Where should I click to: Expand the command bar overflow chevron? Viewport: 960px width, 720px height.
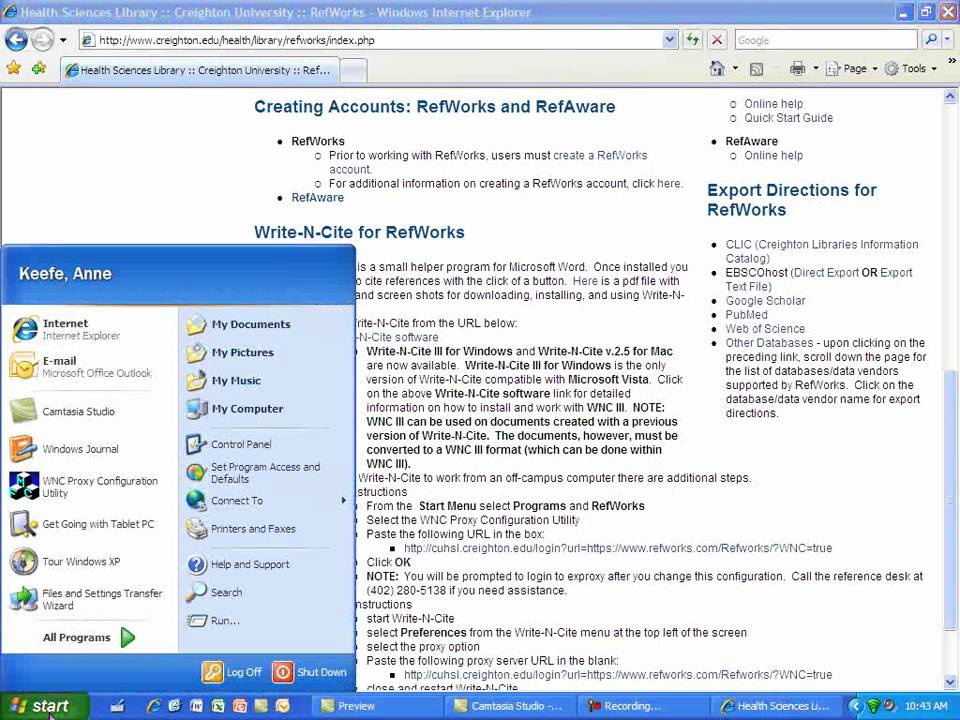click(x=951, y=61)
